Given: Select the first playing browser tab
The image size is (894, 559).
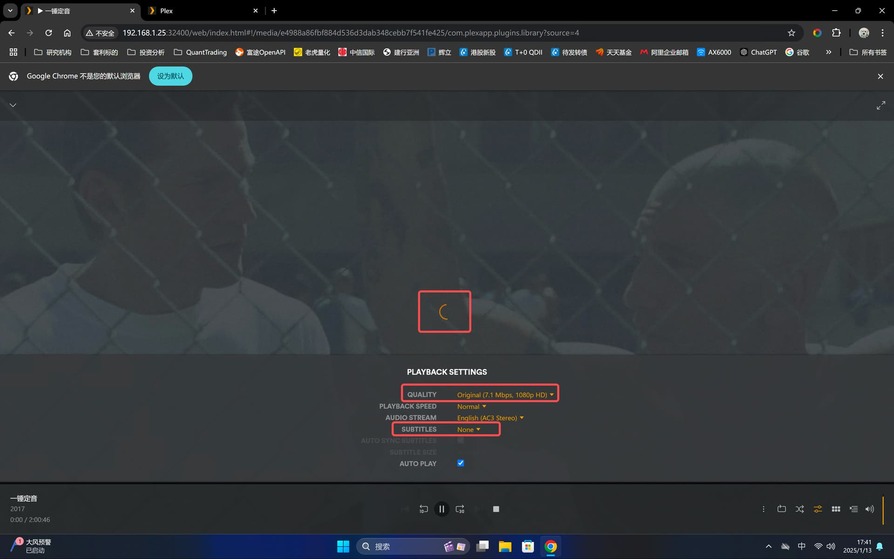Looking at the screenshot, I should (x=80, y=10).
